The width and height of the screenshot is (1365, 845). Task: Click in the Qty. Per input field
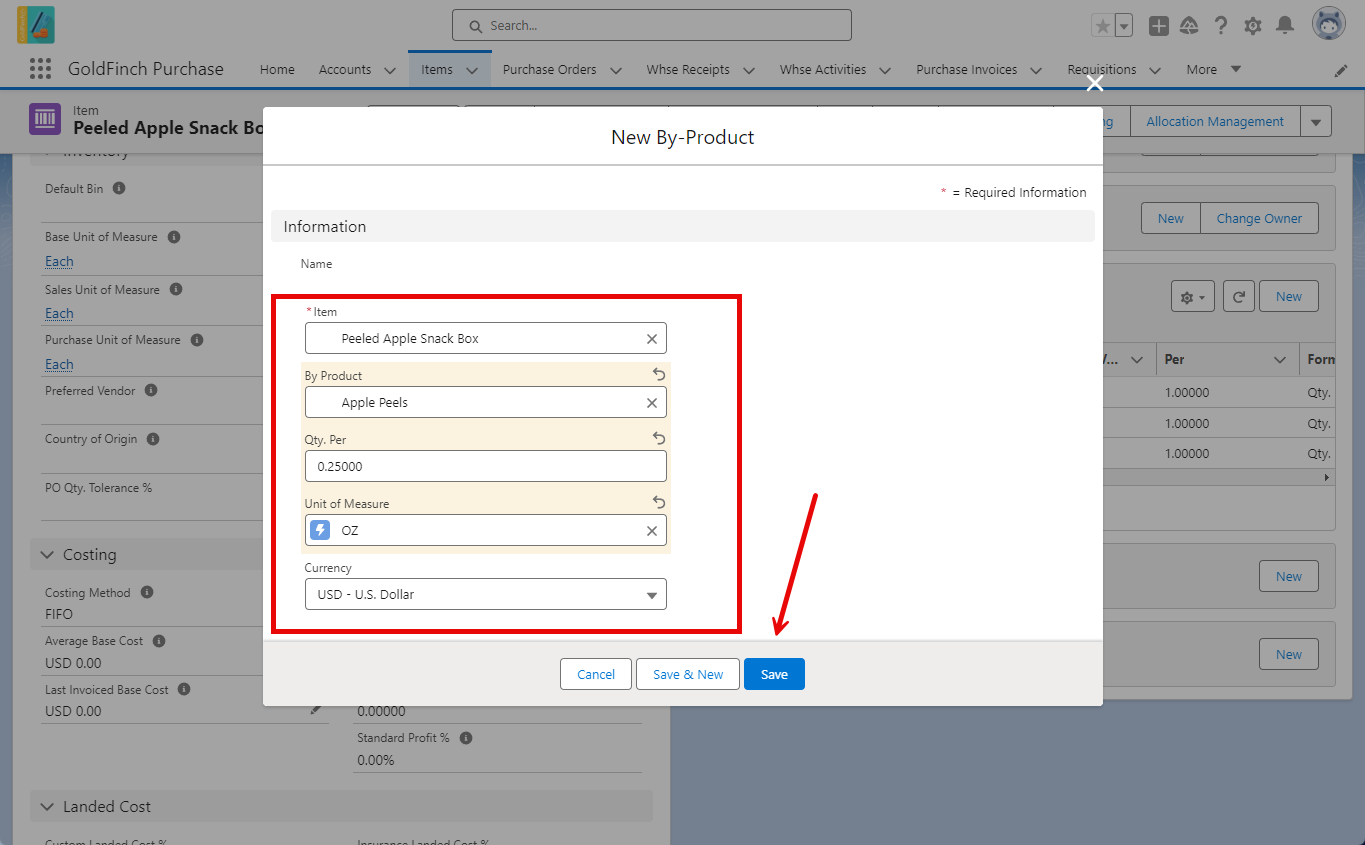(486, 466)
